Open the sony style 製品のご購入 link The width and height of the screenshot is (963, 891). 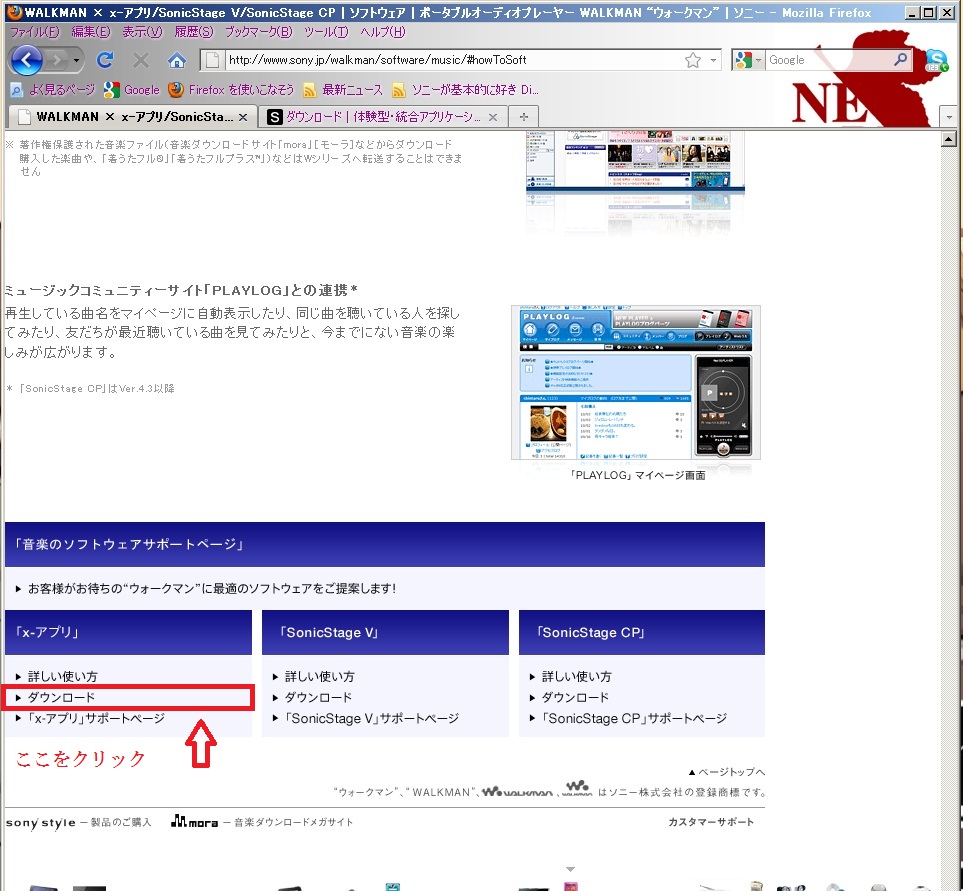tap(79, 822)
